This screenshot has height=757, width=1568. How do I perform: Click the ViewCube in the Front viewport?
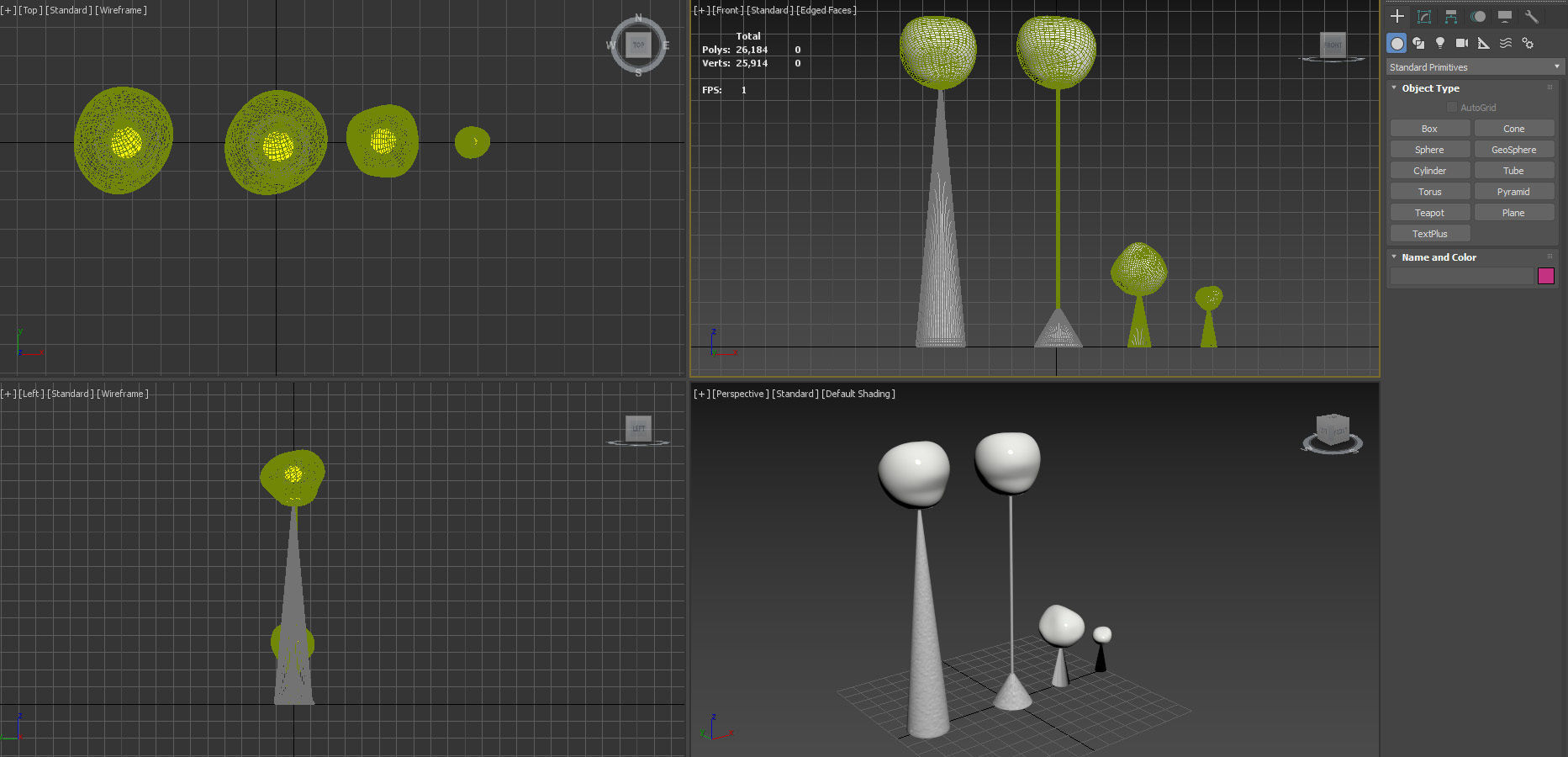(x=1333, y=45)
